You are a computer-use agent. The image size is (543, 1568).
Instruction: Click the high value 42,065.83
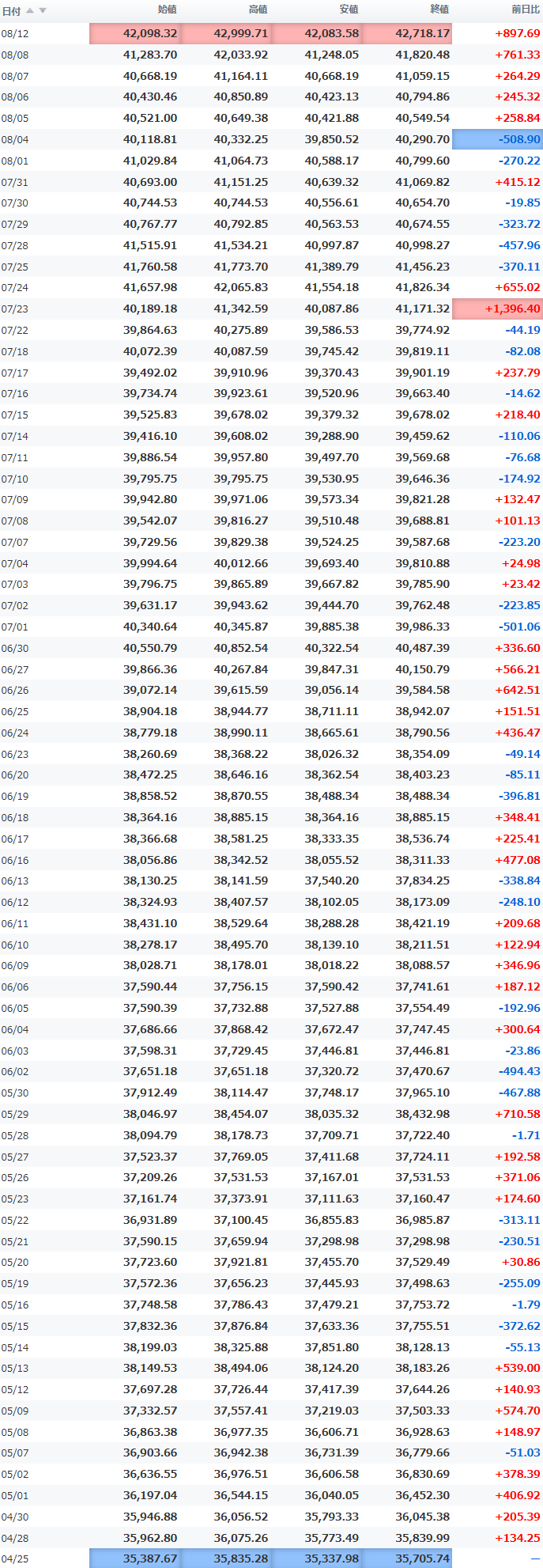coord(241,288)
